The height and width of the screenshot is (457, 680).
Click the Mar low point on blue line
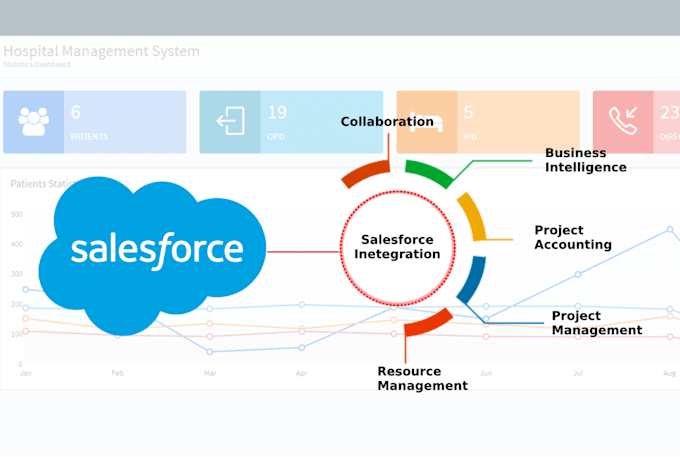[210, 352]
